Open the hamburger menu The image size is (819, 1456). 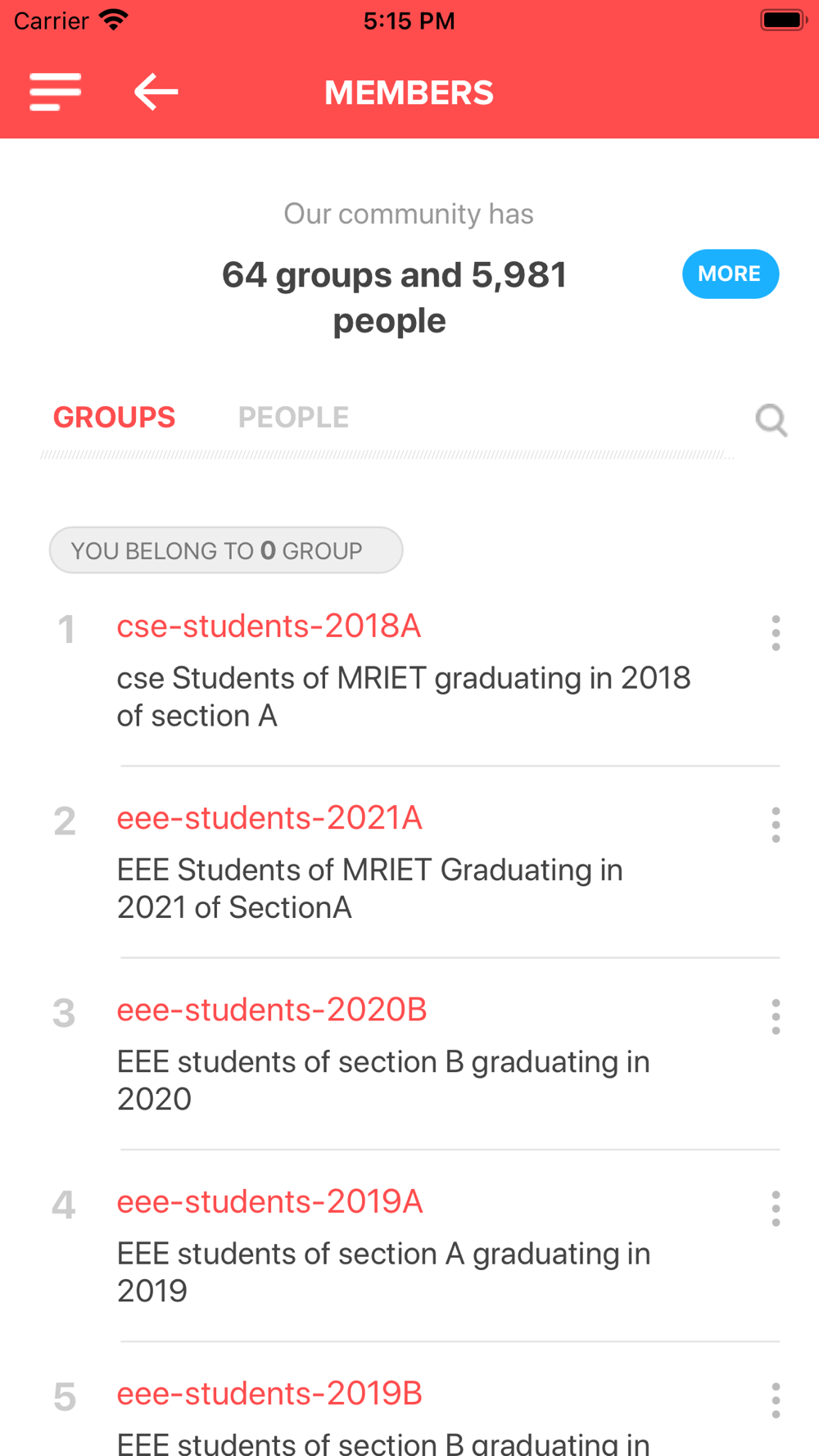[x=55, y=92]
